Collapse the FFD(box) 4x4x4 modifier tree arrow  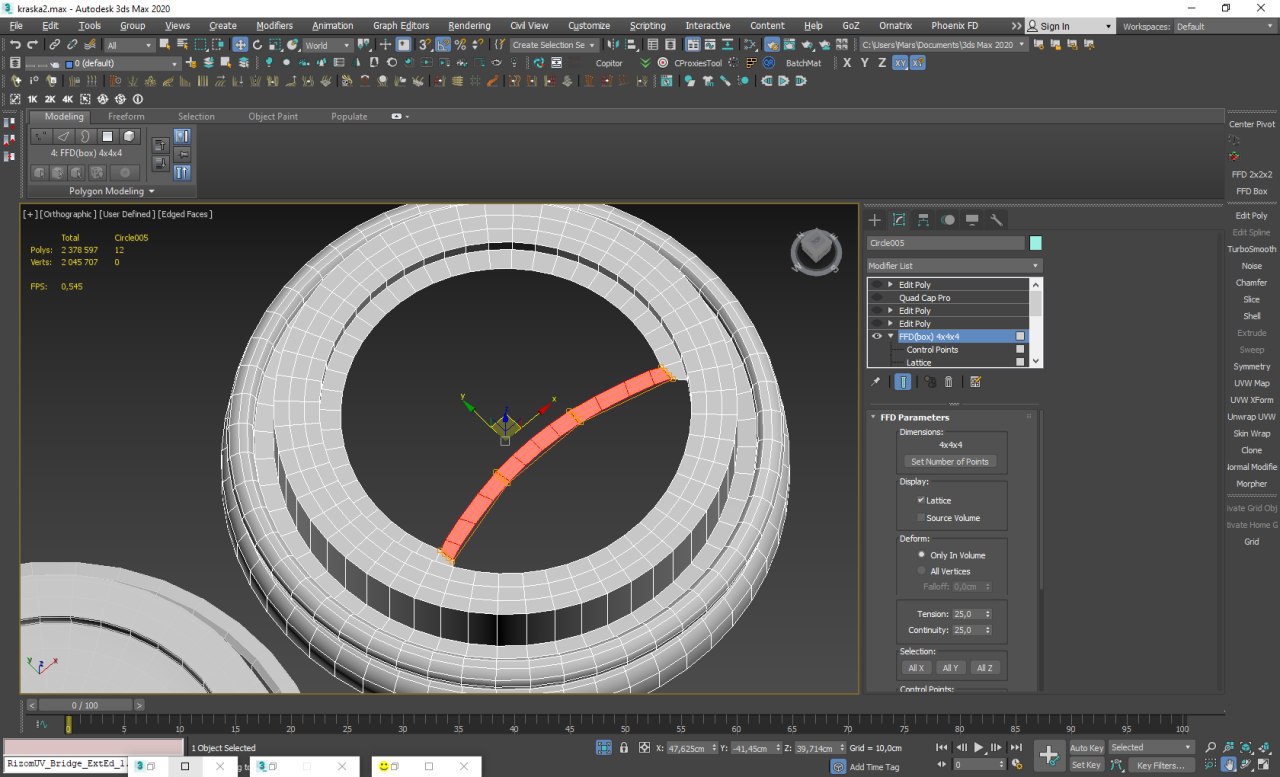coord(890,337)
